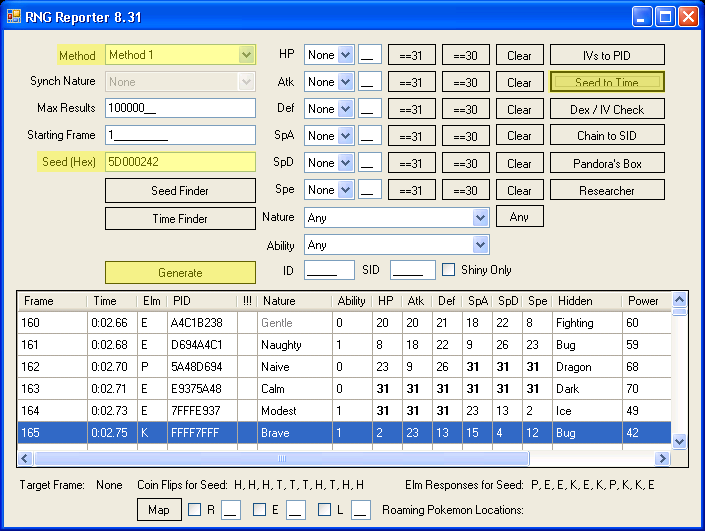Expand the Nature dropdown list
The height and width of the screenshot is (531, 705).
coord(480,217)
